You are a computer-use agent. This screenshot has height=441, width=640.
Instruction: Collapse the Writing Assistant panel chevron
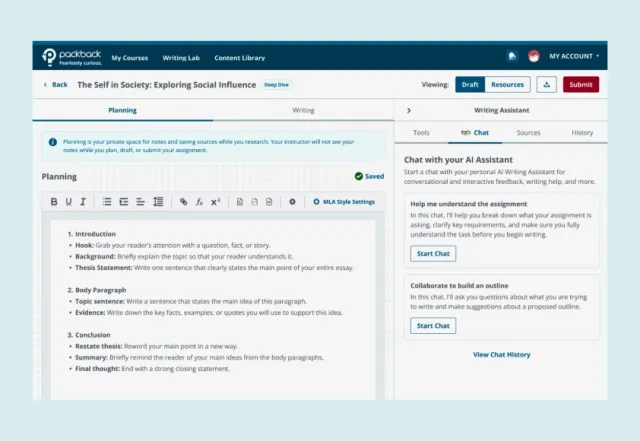coord(408,110)
